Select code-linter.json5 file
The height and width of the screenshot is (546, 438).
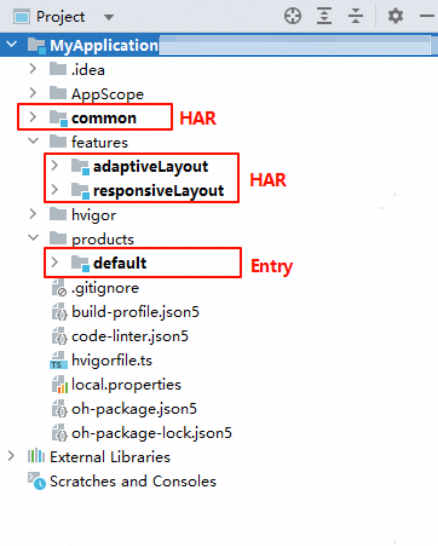coord(130,336)
